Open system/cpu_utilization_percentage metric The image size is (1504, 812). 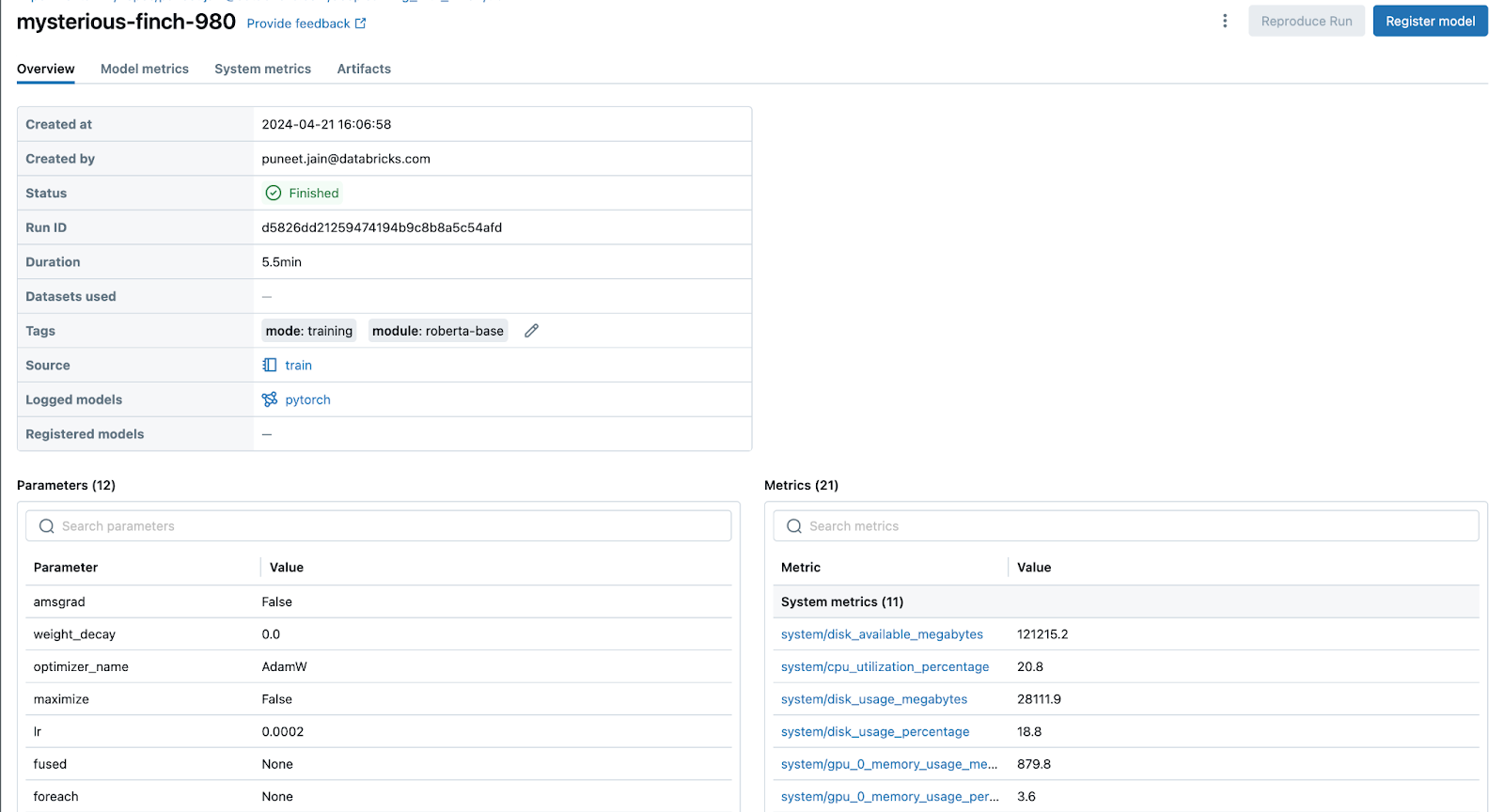point(885,666)
